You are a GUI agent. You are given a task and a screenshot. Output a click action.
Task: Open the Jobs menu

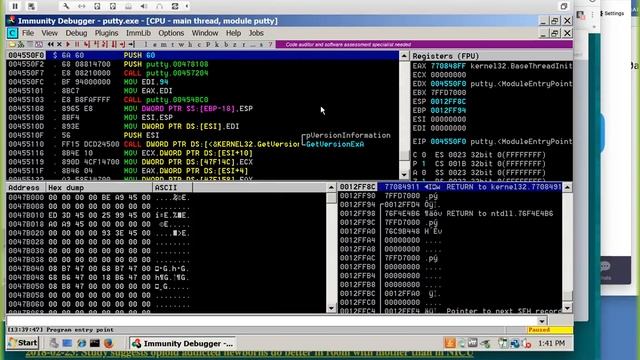coord(256,33)
